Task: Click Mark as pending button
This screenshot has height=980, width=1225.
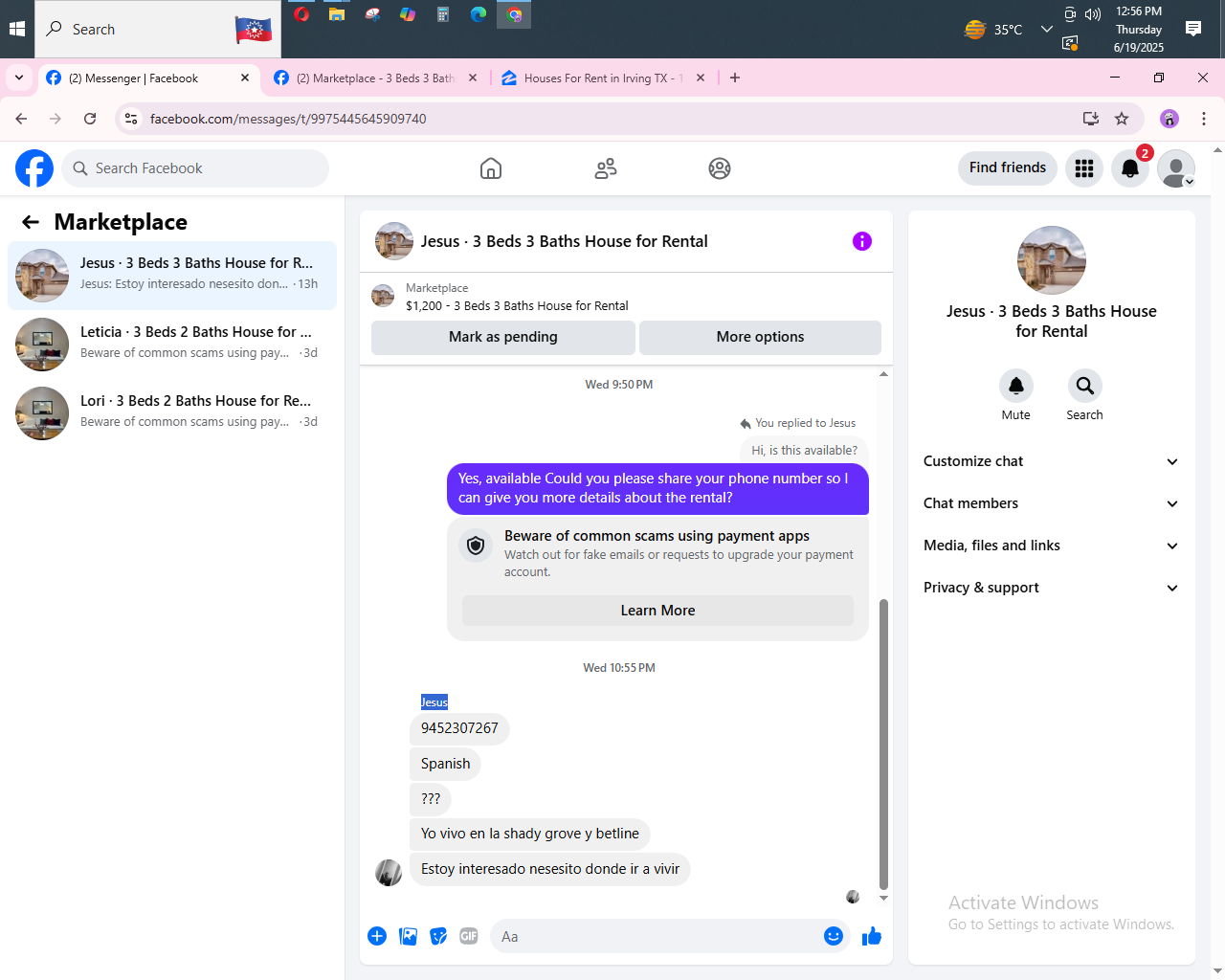Action: tap(503, 337)
